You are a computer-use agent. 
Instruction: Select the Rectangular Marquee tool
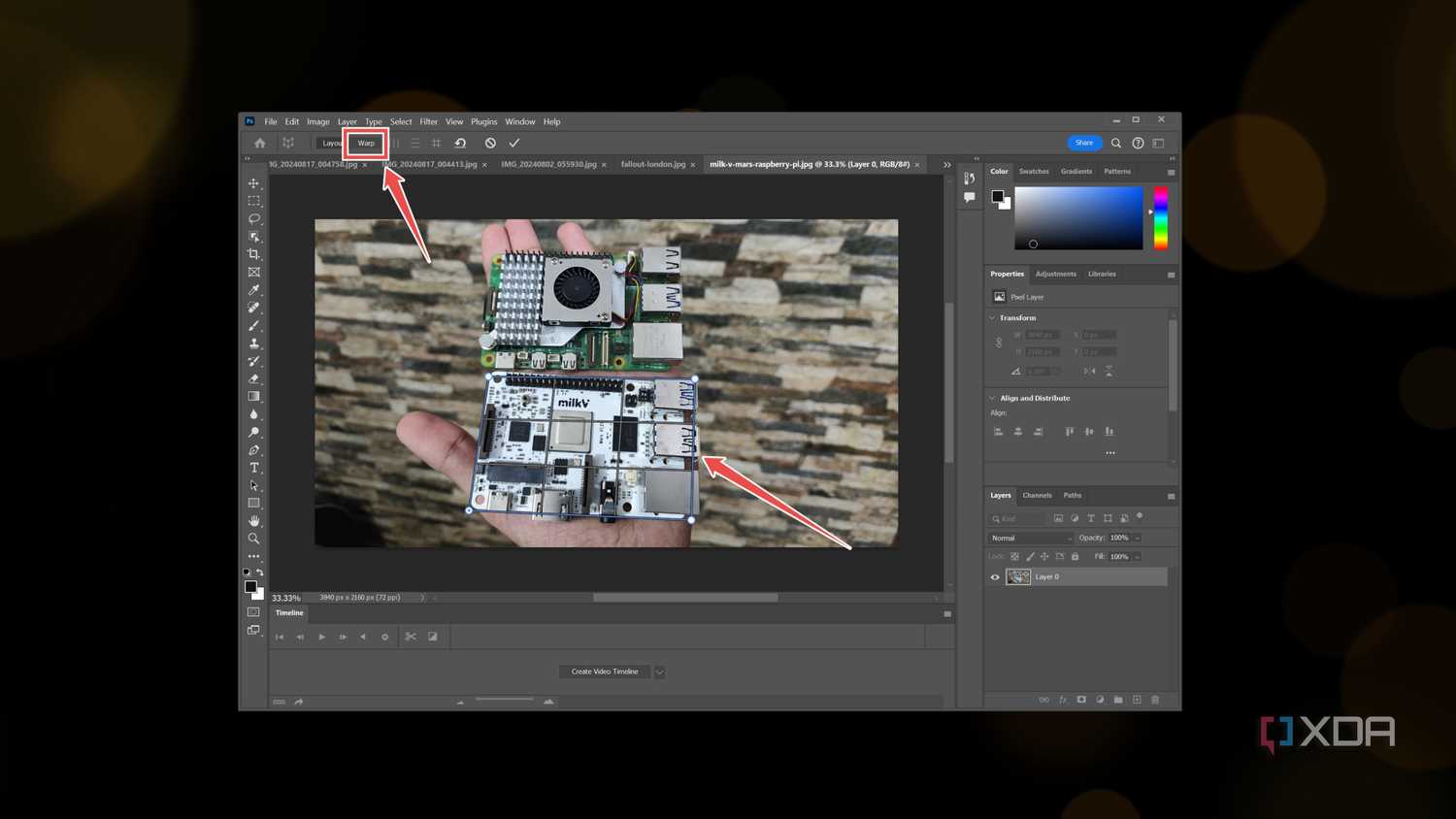tap(254, 201)
